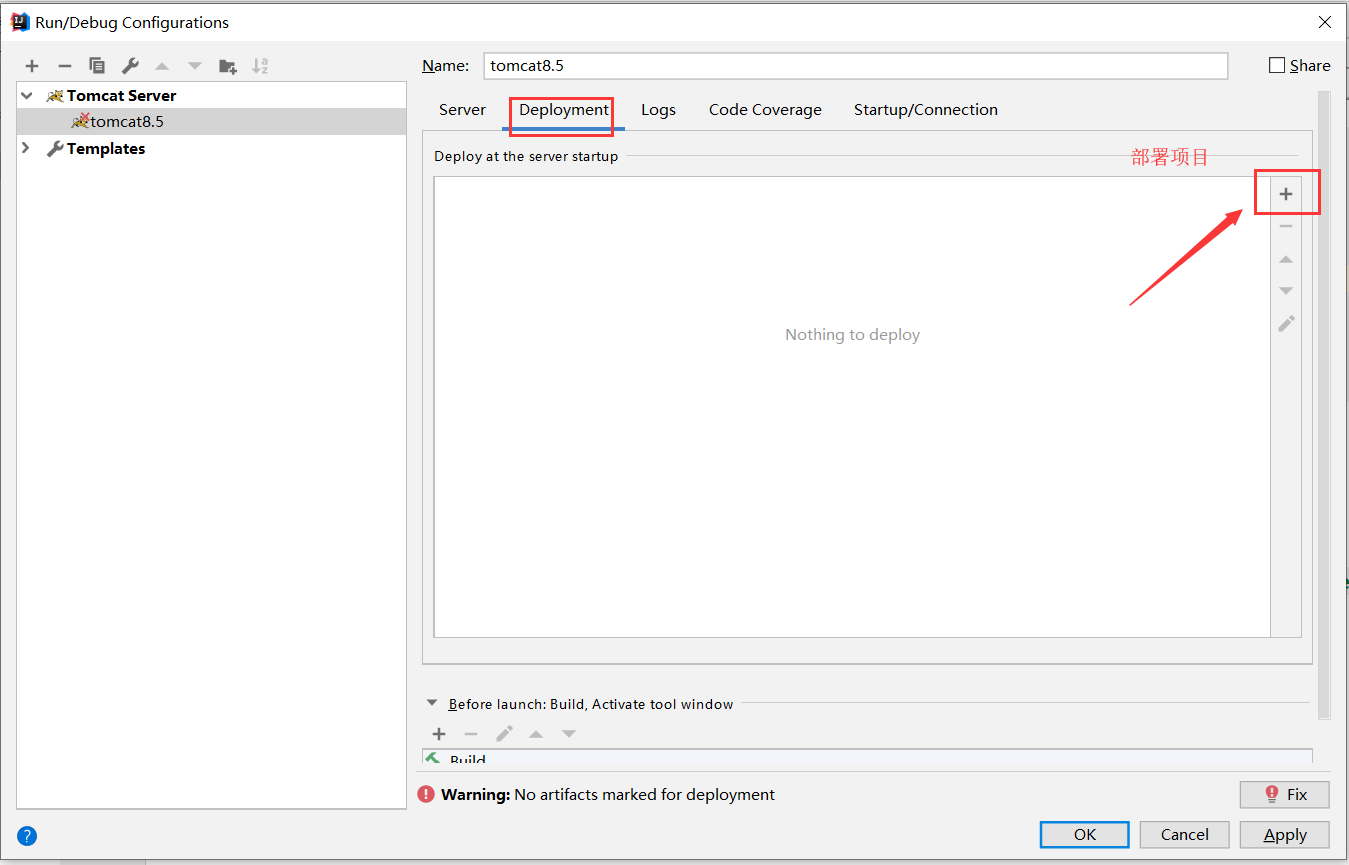Open help via the question mark icon
1349x865 pixels.
click(x=26, y=835)
